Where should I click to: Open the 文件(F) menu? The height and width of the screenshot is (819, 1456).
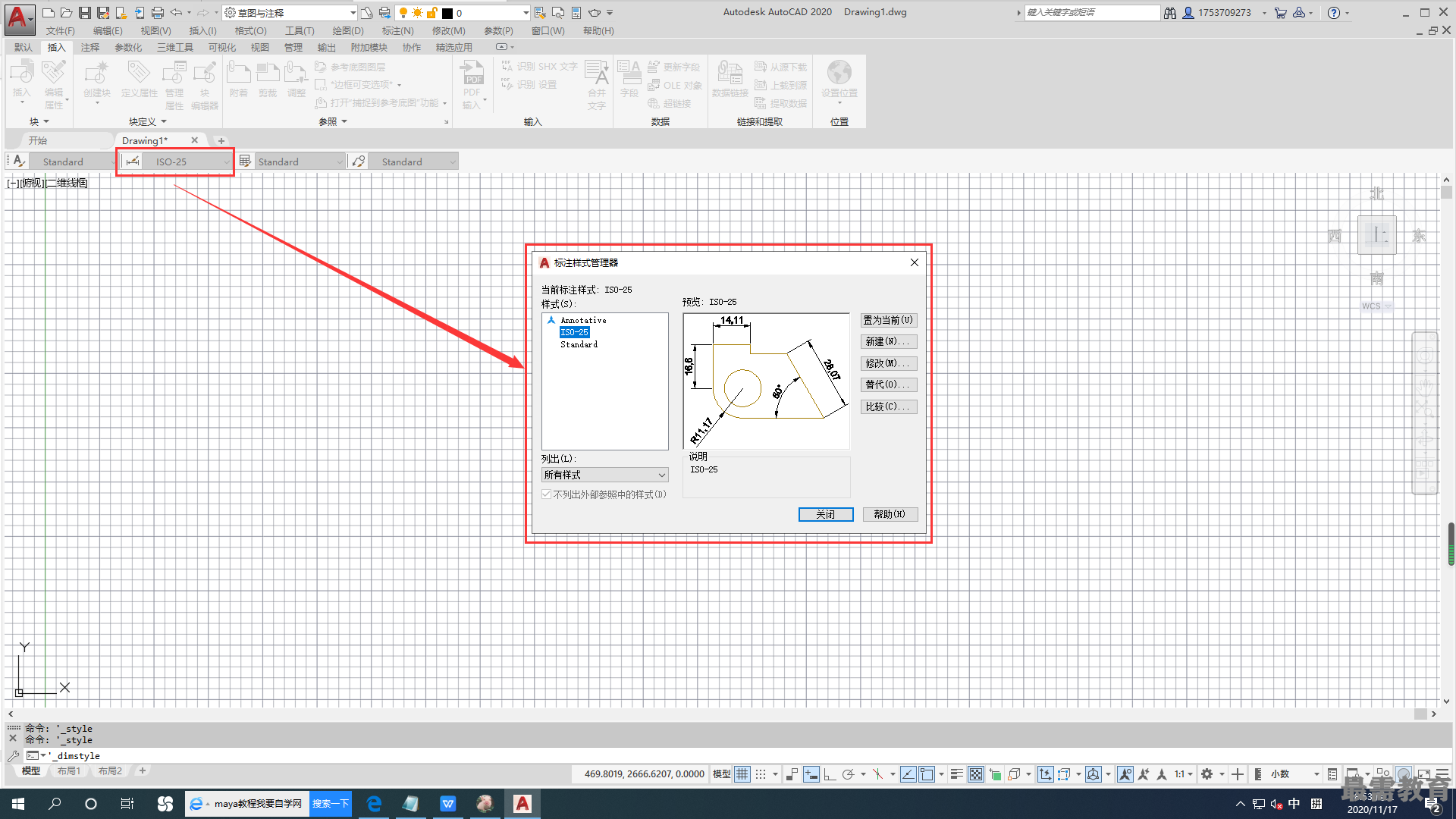click(x=61, y=31)
